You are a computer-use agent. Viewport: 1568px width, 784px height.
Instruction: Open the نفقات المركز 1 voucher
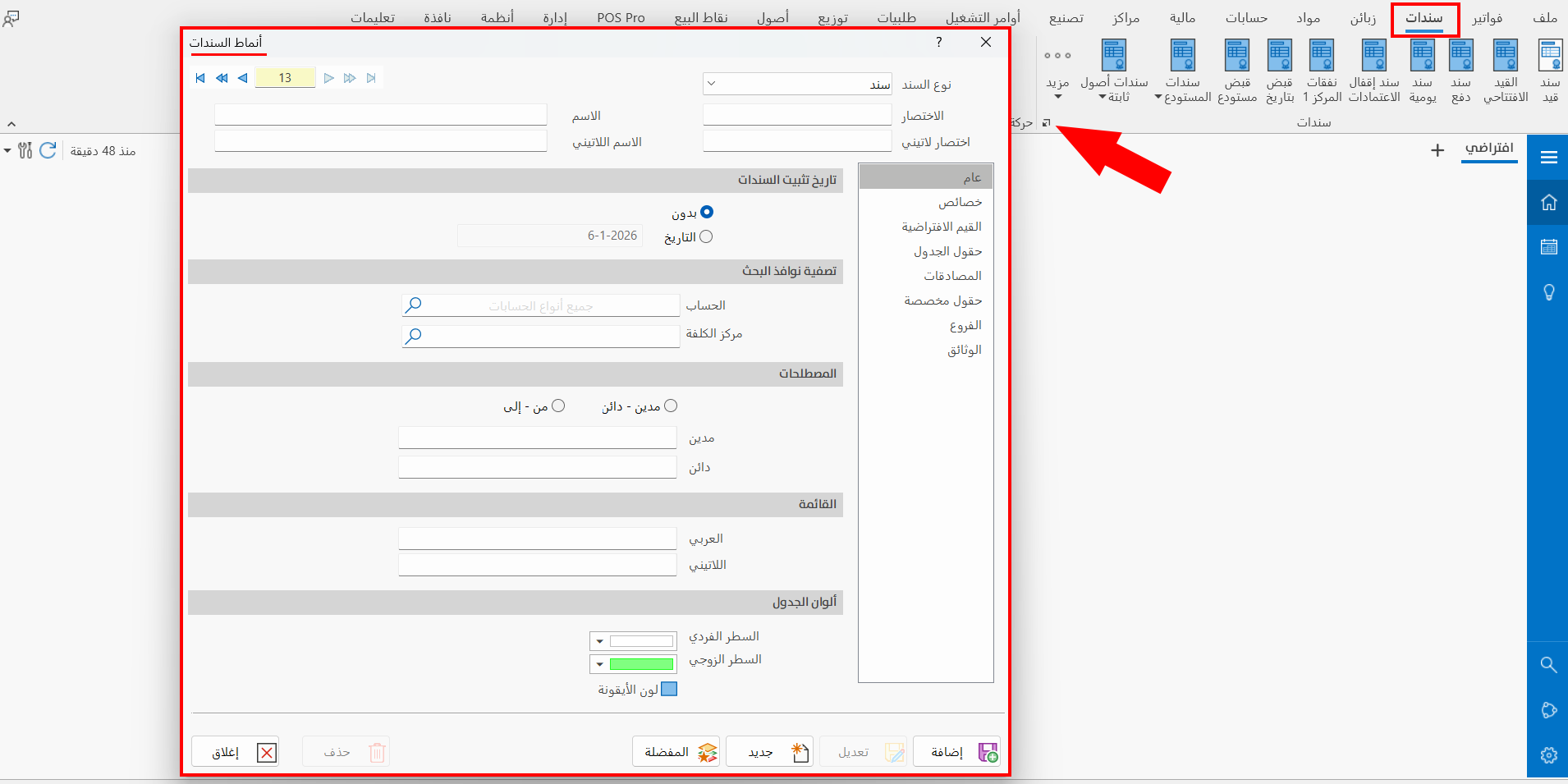pos(1322,71)
